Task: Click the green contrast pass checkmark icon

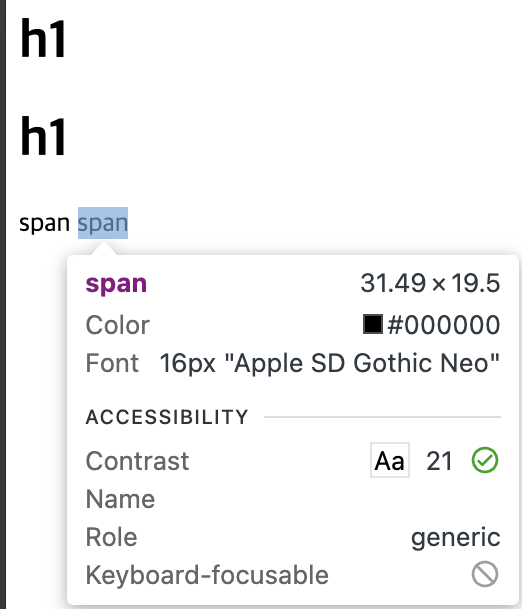Action: [x=485, y=460]
